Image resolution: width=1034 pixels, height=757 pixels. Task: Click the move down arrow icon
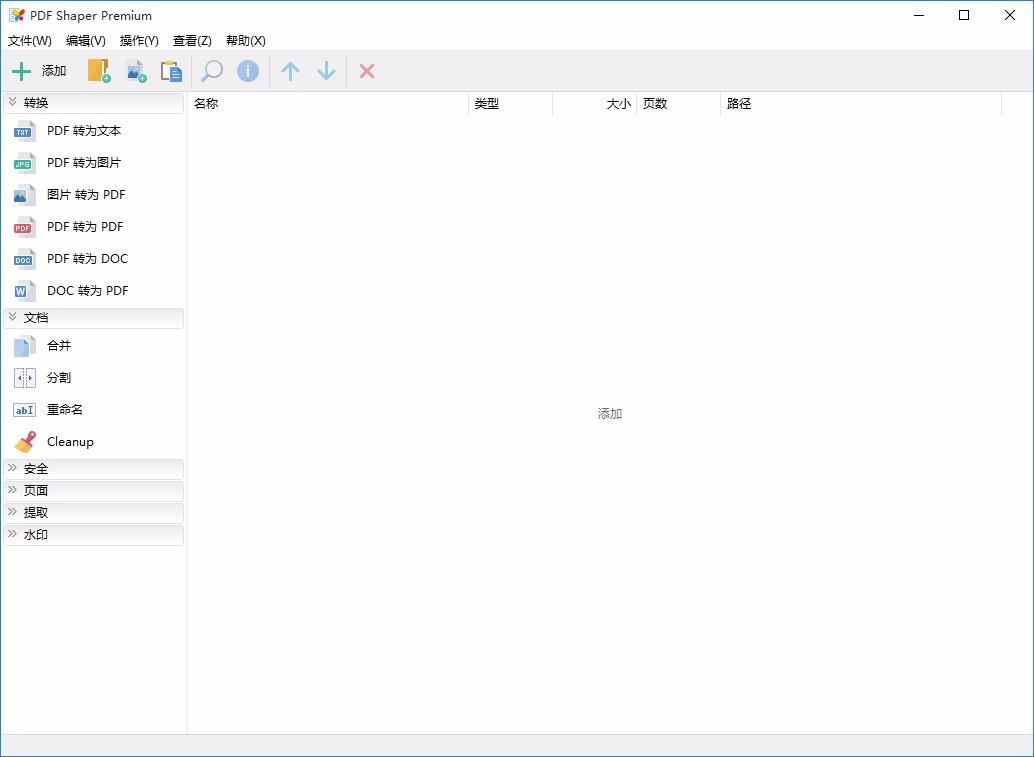pyautogui.click(x=326, y=71)
